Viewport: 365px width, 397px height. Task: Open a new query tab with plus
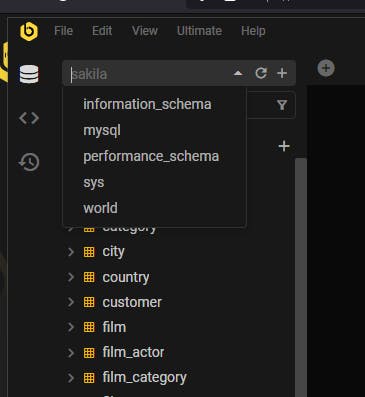[x=326, y=68]
